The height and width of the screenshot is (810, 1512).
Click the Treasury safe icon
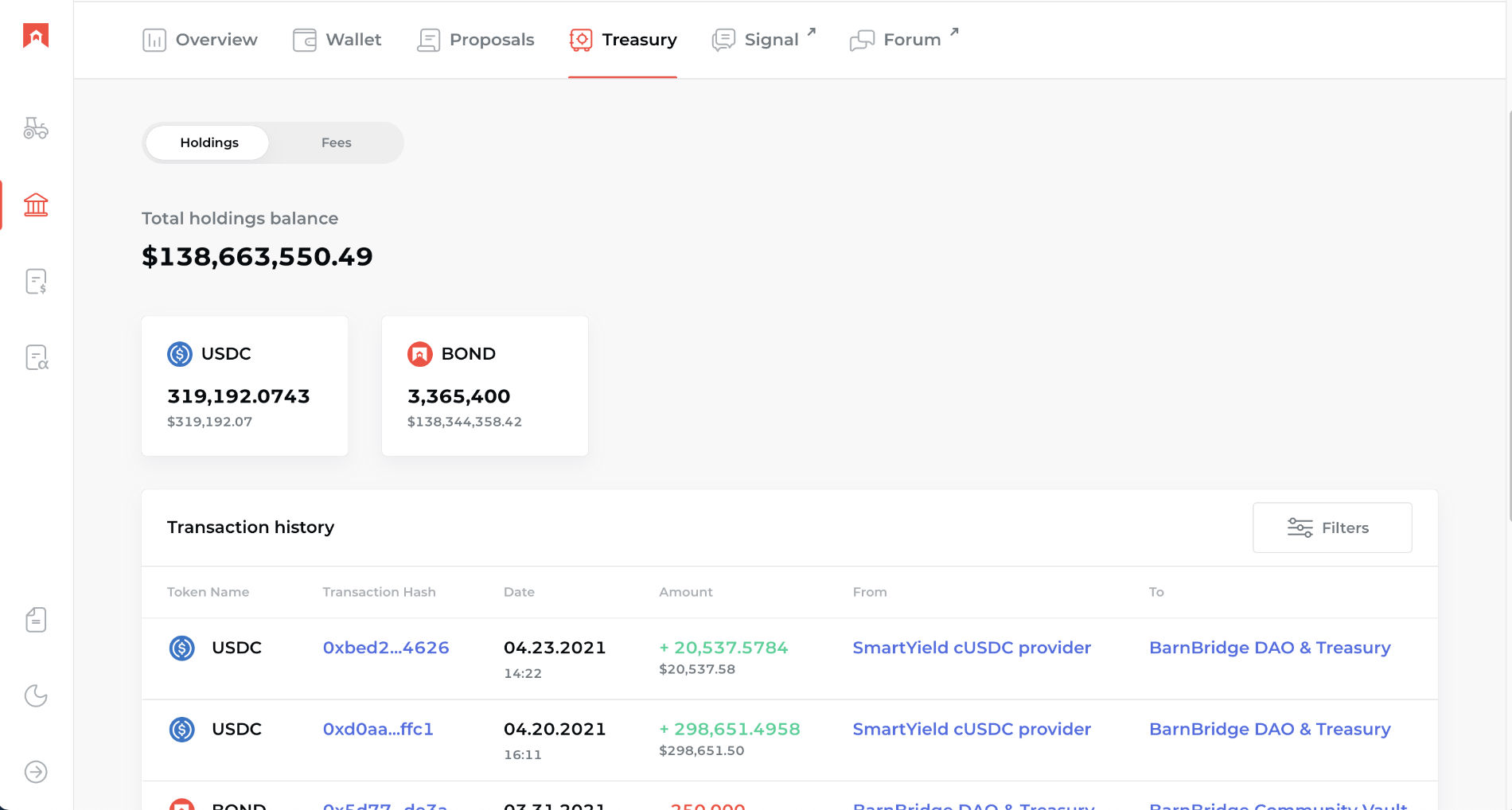[581, 40]
